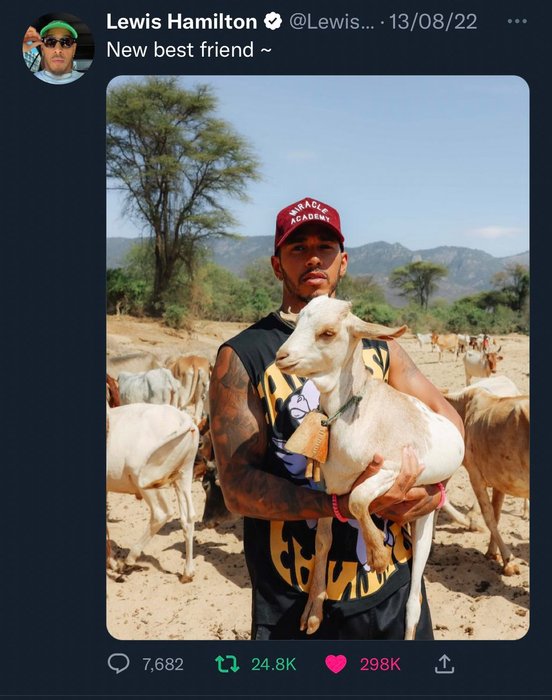552x700 pixels.
Task: Click the 298K likes count
Action: click(380, 664)
